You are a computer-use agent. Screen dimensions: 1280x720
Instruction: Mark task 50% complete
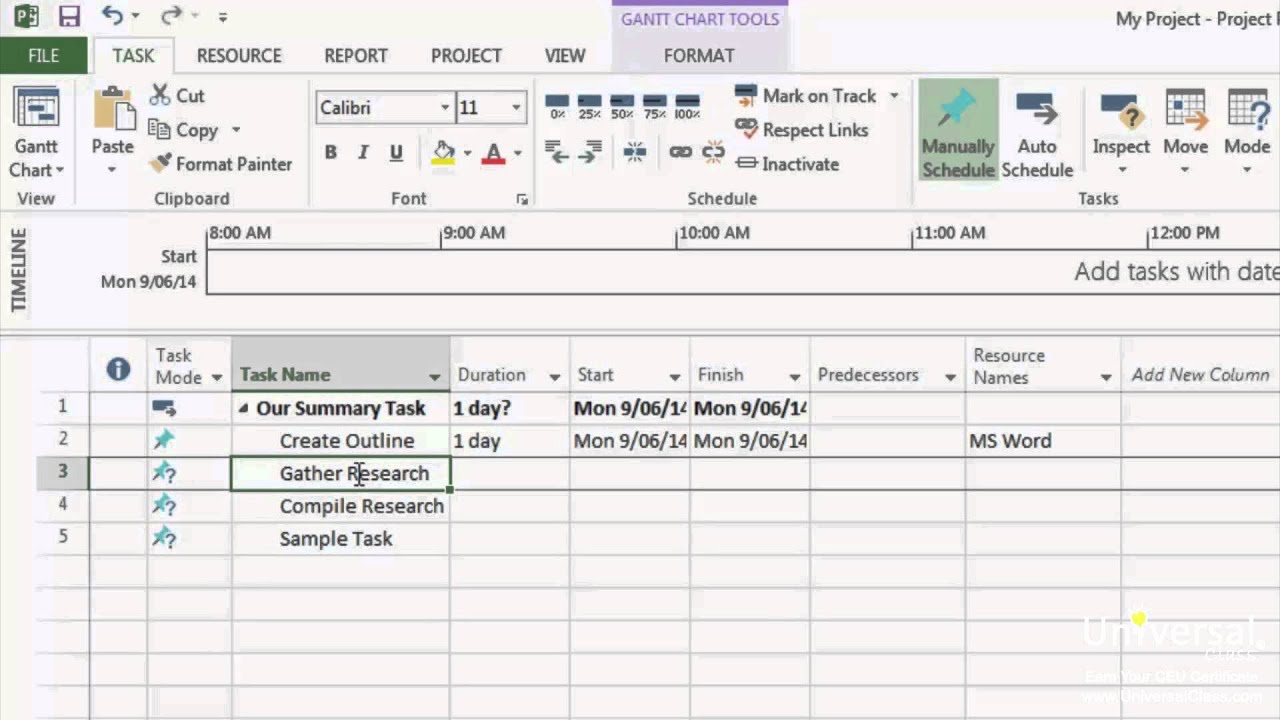pos(622,106)
